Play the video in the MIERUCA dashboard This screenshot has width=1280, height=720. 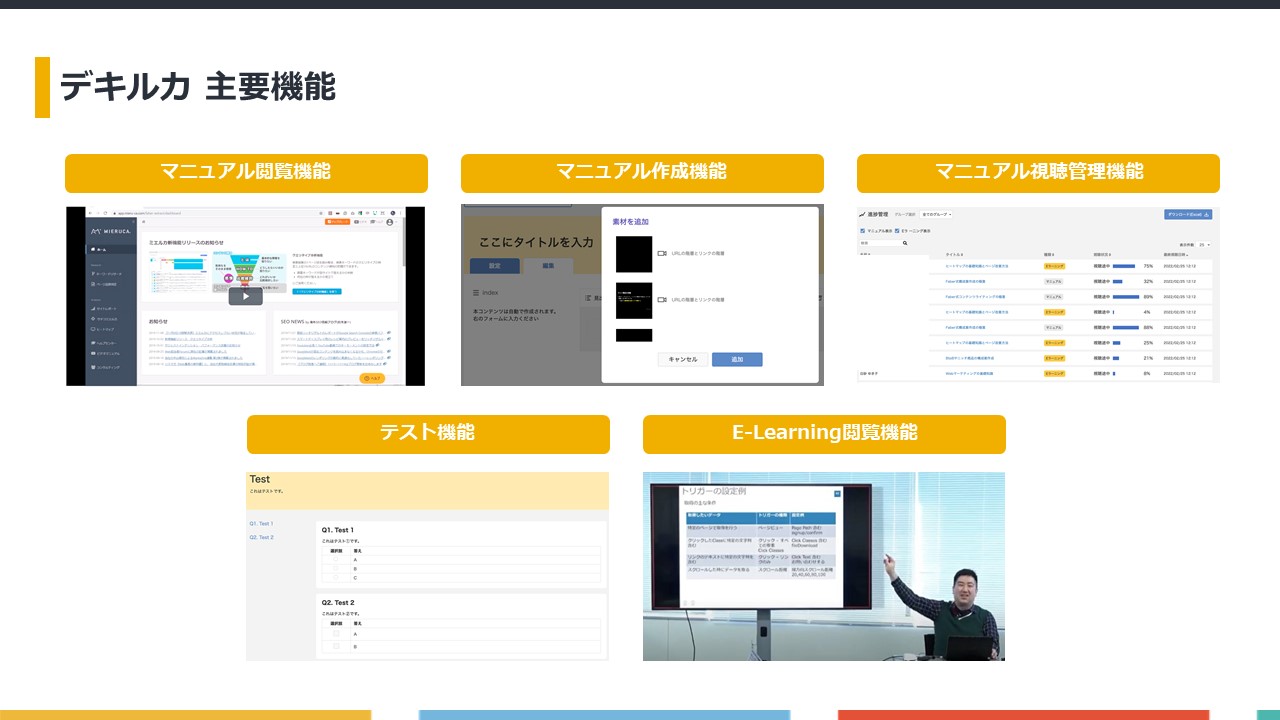pyautogui.click(x=245, y=296)
